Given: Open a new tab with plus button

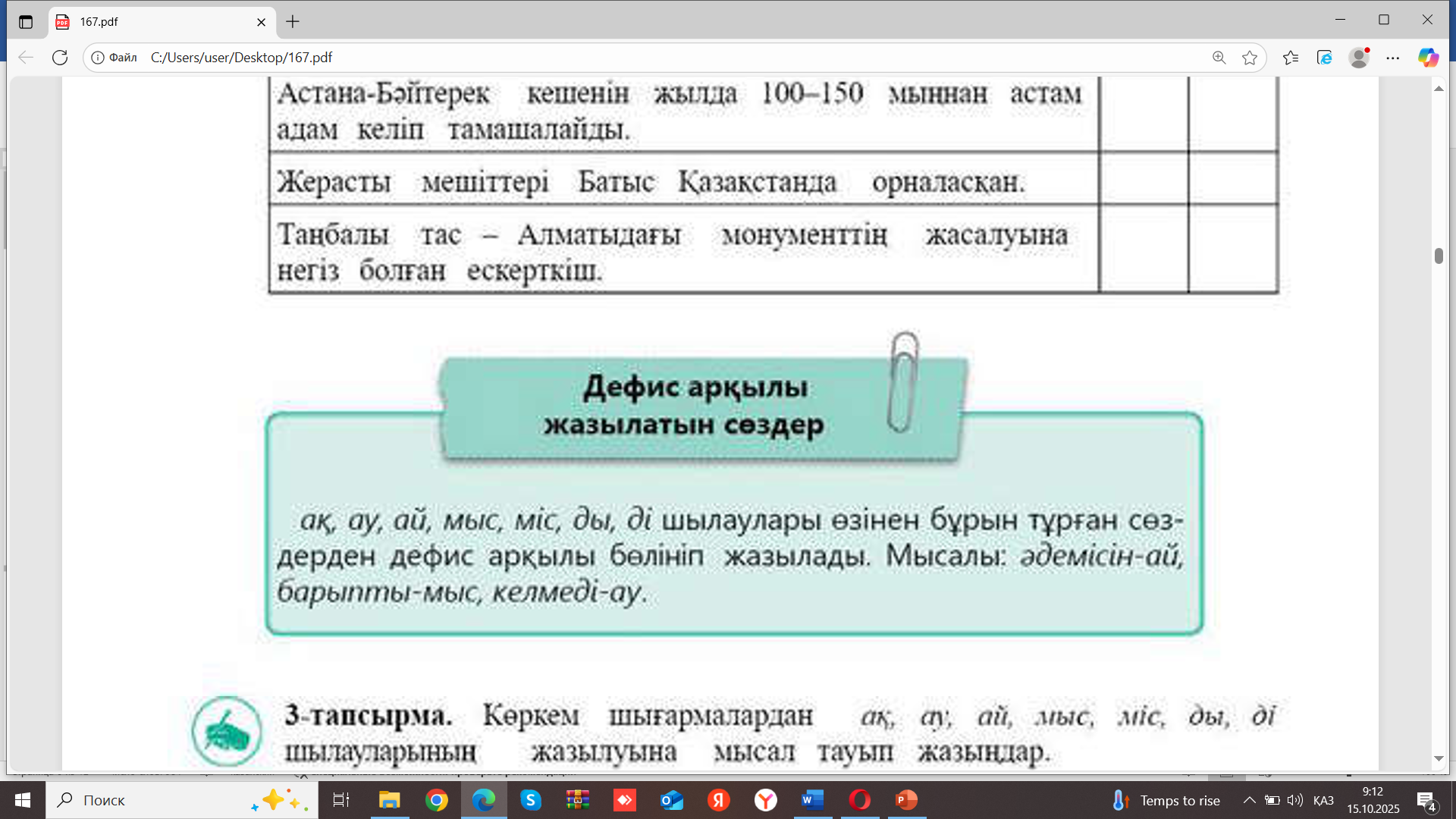Looking at the screenshot, I should (x=293, y=22).
